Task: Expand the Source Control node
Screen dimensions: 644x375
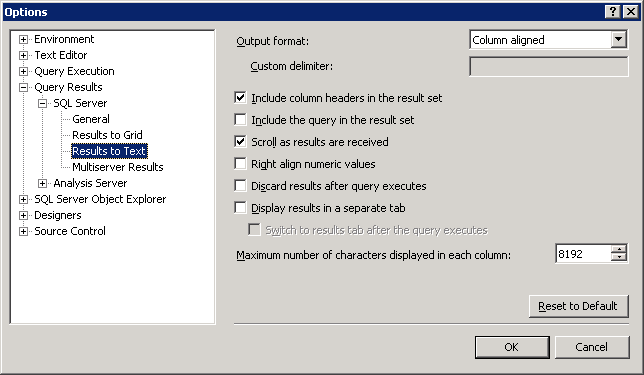Action: point(23,231)
